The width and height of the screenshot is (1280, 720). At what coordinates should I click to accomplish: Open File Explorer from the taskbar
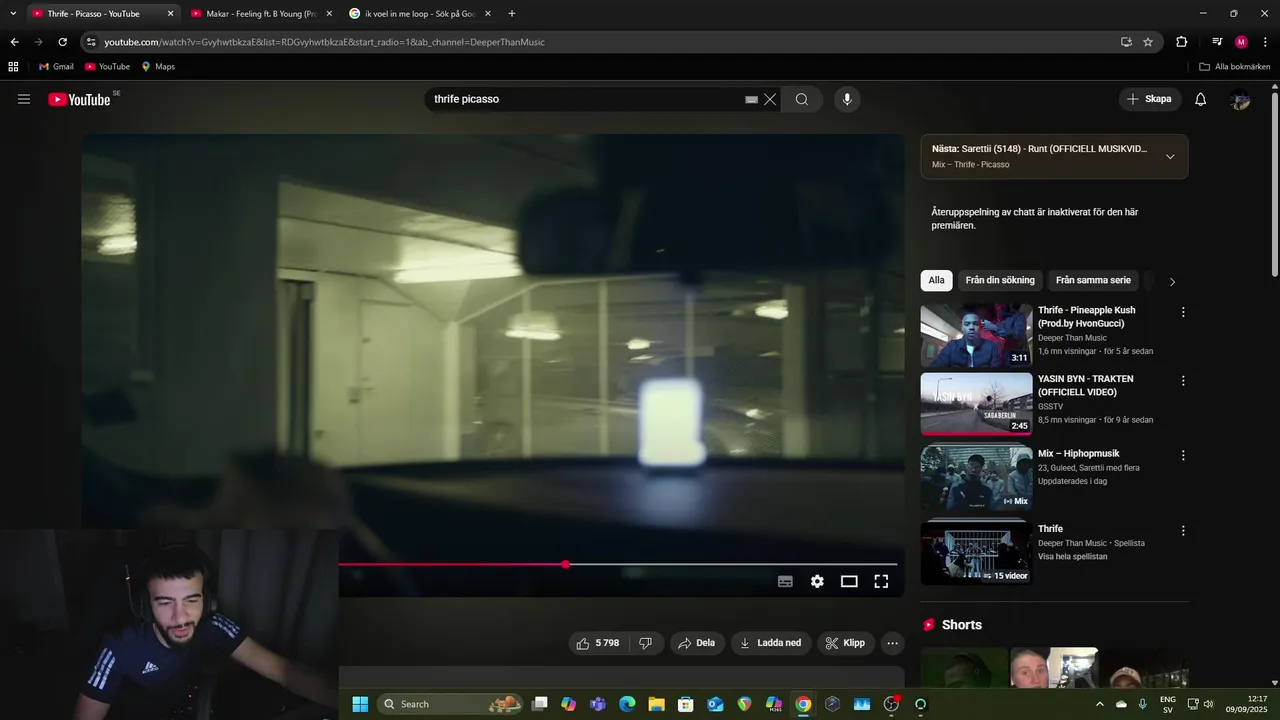pos(657,704)
